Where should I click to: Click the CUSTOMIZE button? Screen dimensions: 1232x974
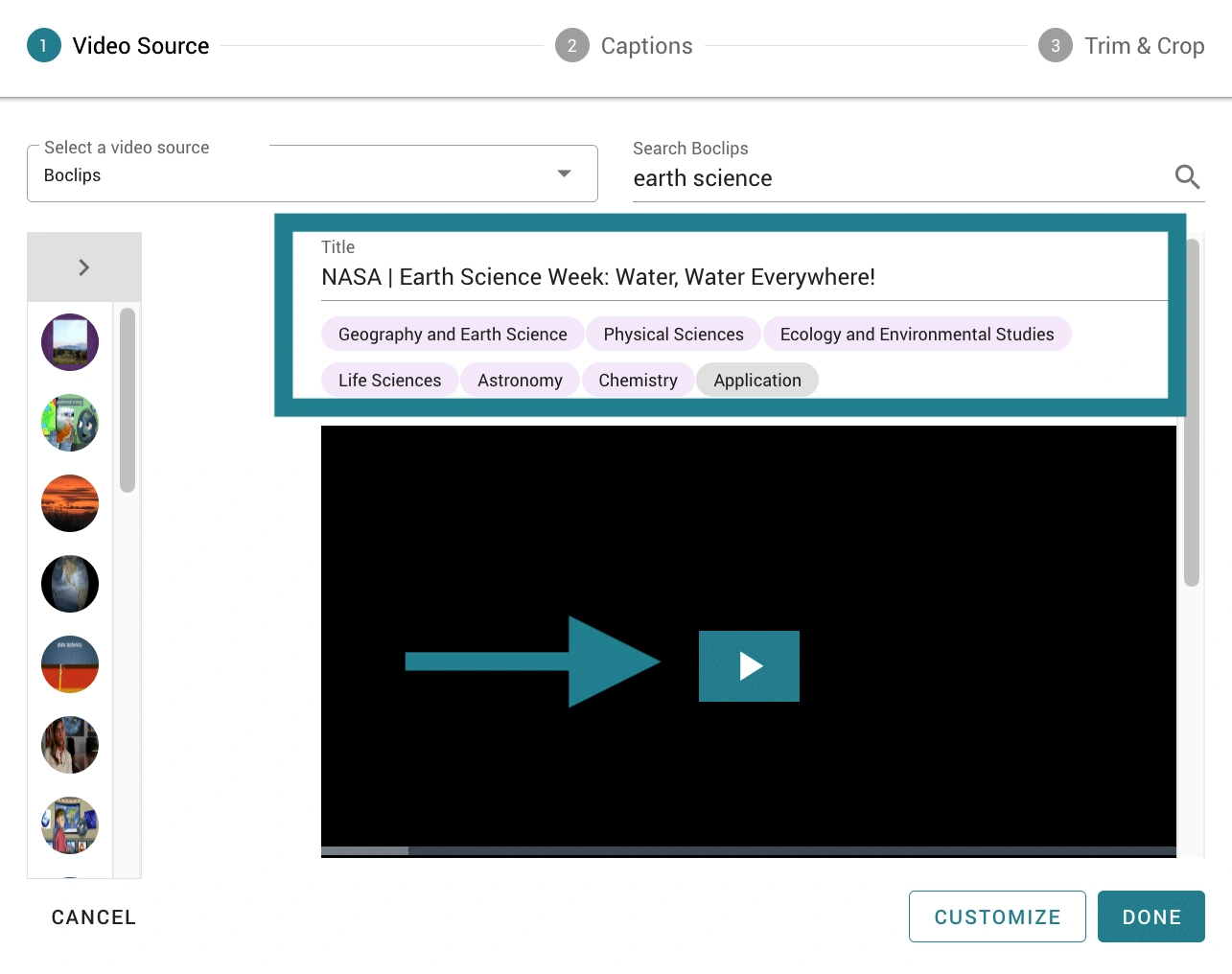pyautogui.click(x=997, y=916)
